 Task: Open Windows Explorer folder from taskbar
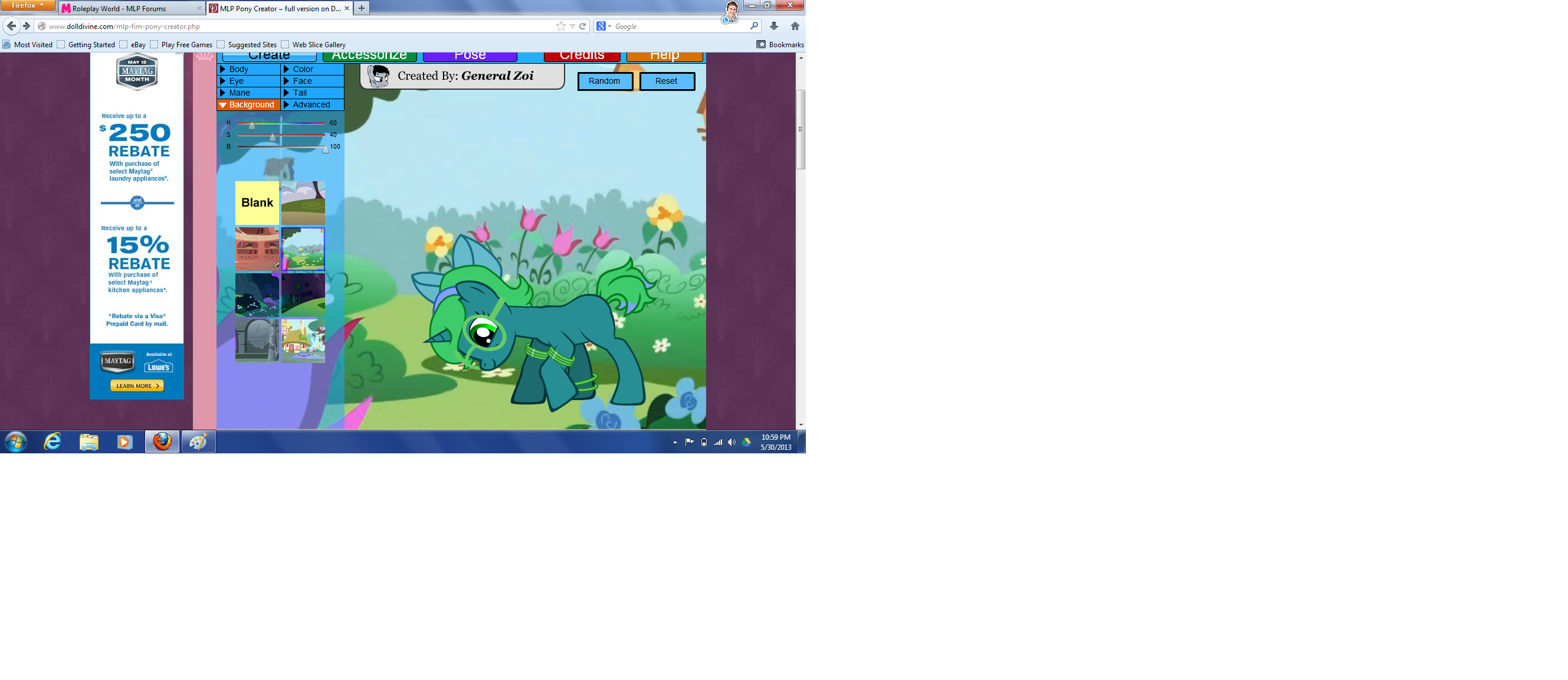[x=89, y=442]
